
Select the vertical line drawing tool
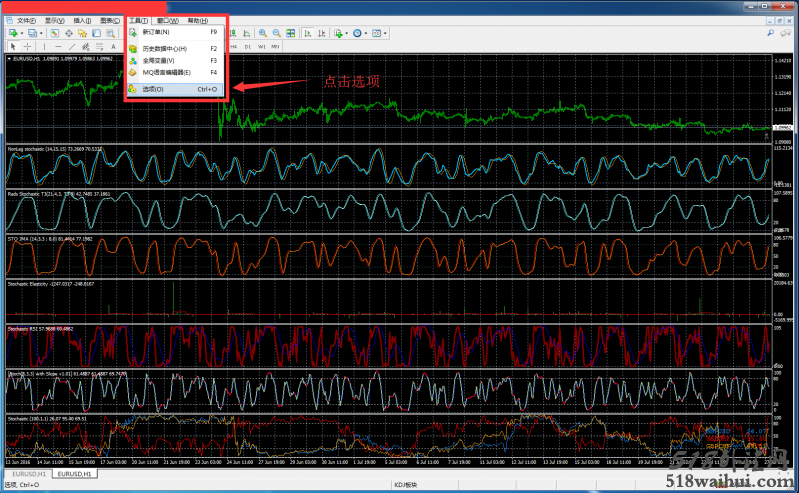coord(45,46)
